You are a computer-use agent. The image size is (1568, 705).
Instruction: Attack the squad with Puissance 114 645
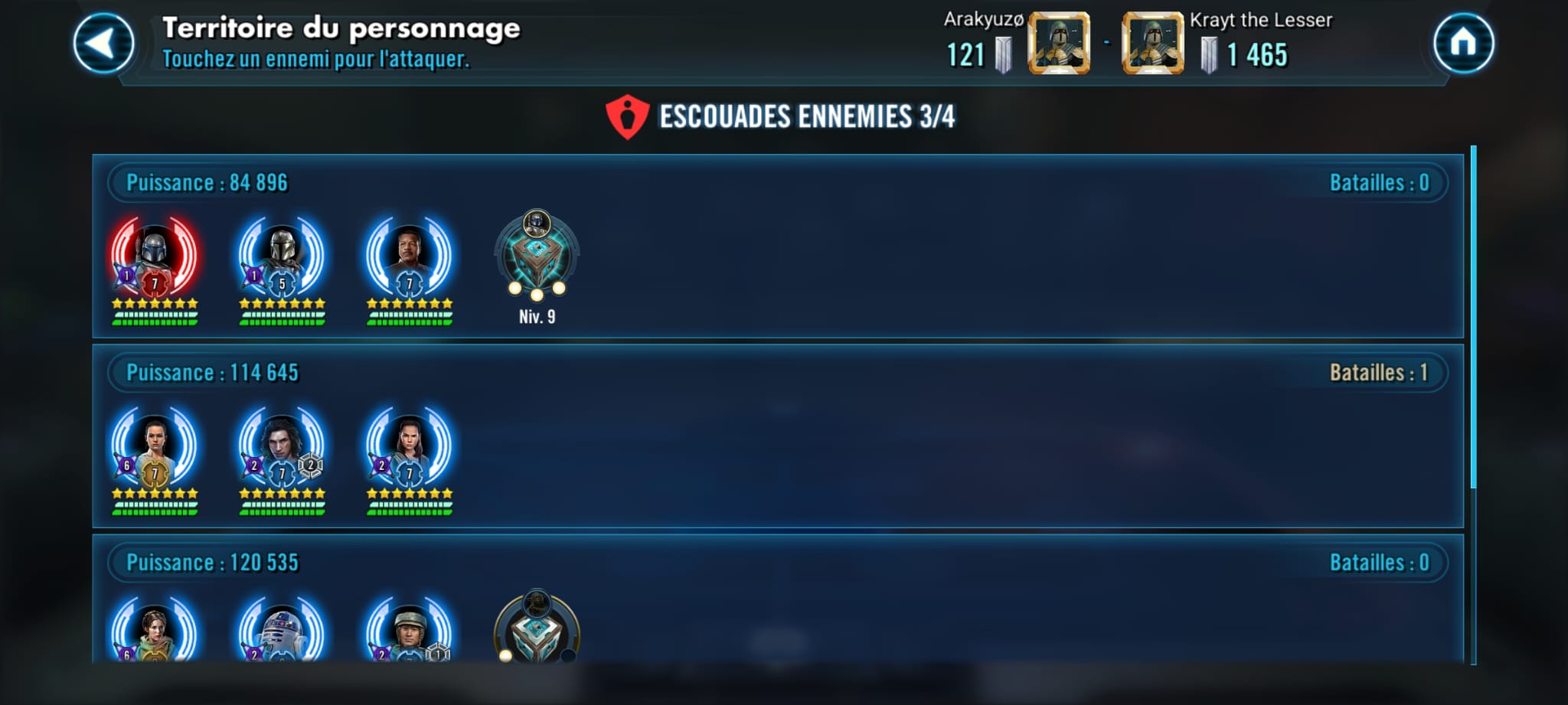point(778,436)
